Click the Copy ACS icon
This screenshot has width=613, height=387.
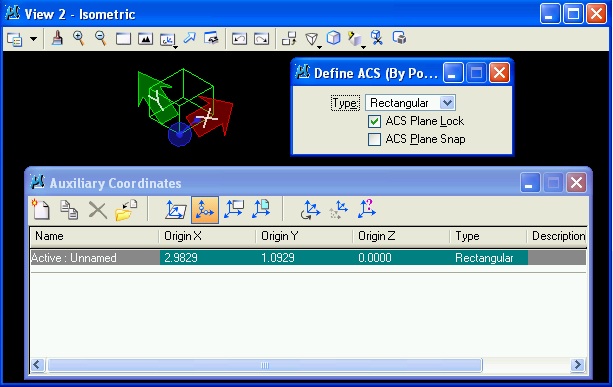[69, 210]
